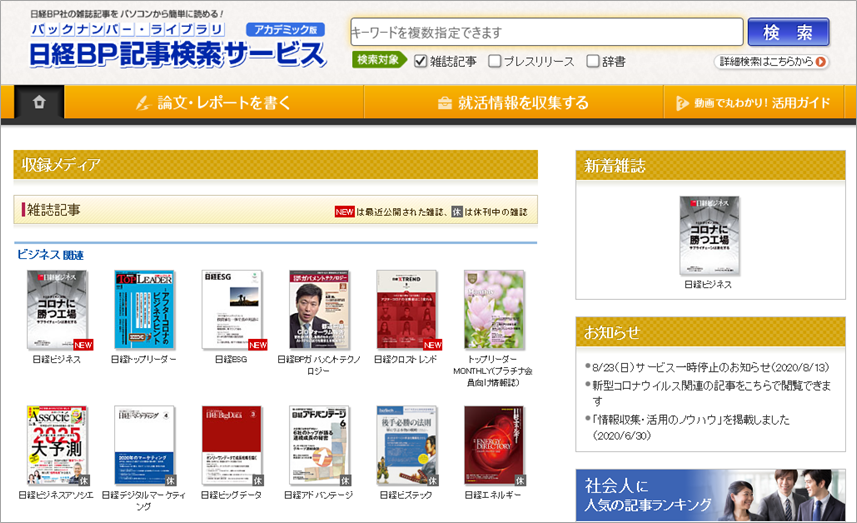
Task: Click the 検索 search button
Action: 788,32
